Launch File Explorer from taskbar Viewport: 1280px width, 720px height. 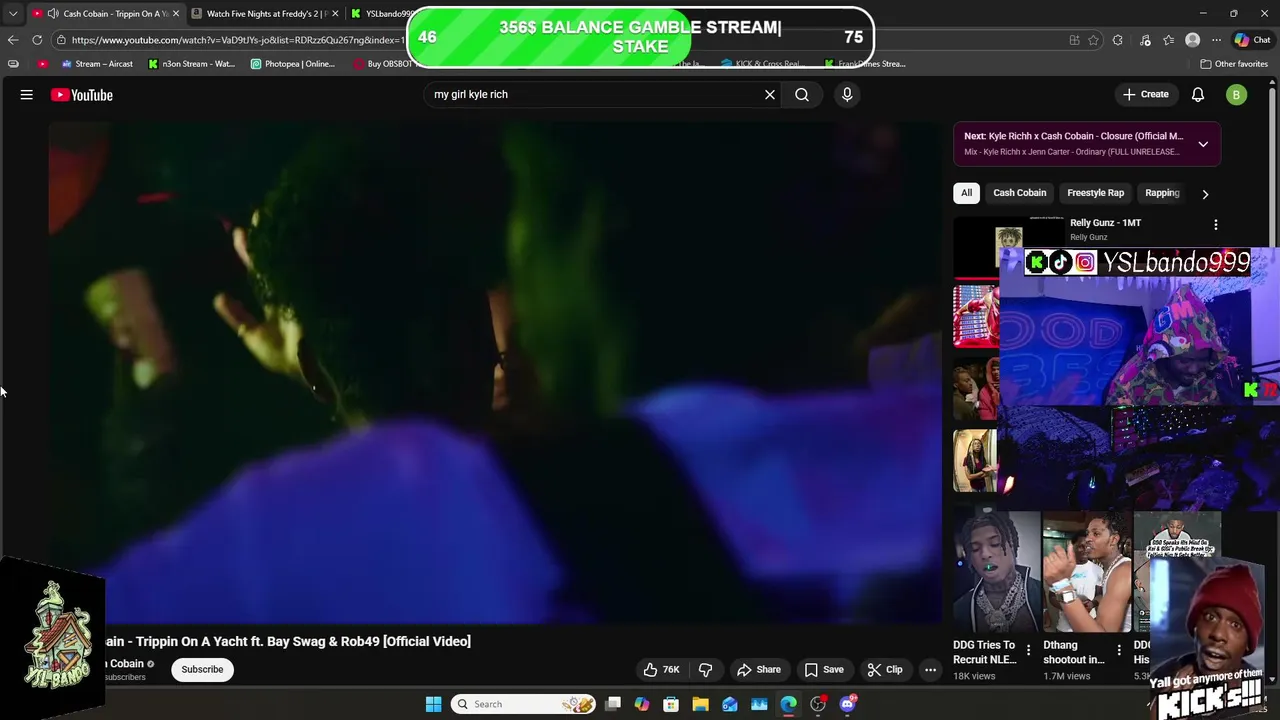pos(700,704)
